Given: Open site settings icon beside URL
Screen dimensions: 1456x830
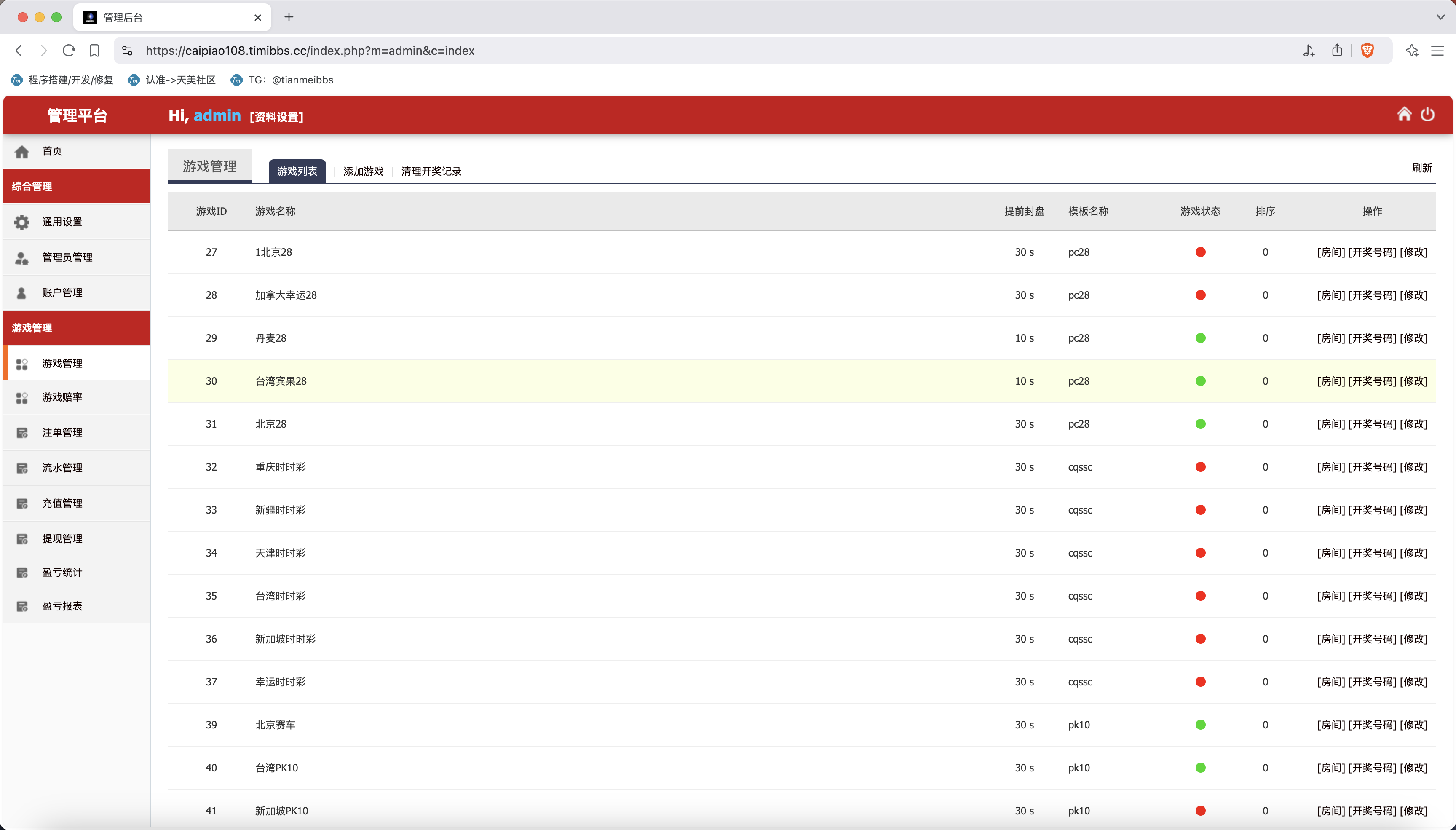Looking at the screenshot, I should 127,51.
